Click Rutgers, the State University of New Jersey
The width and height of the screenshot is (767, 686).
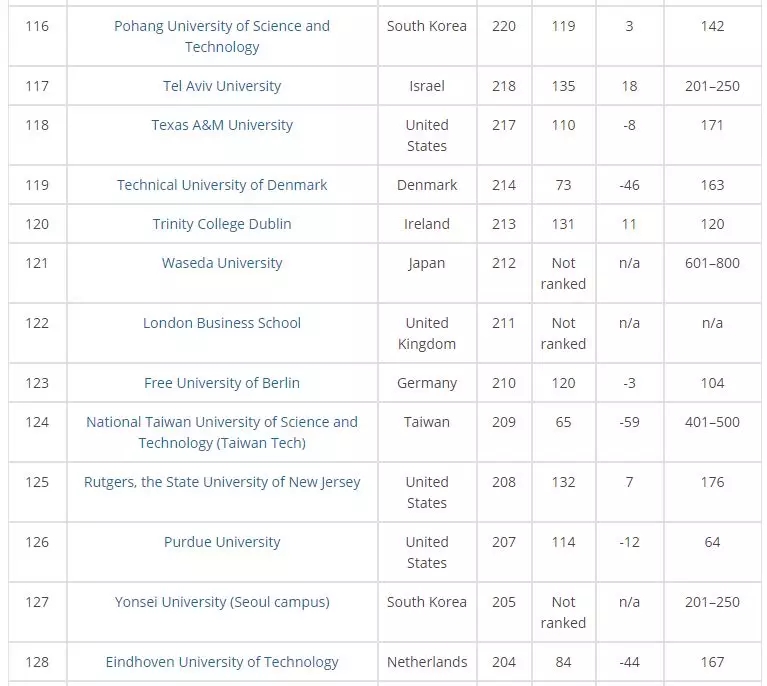tap(222, 482)
